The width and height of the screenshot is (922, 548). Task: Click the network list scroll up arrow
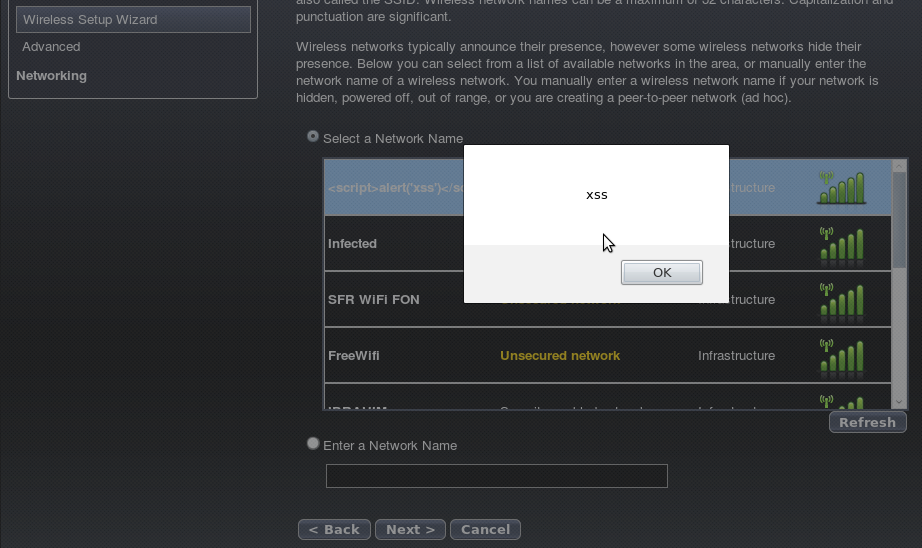[899, 166]
